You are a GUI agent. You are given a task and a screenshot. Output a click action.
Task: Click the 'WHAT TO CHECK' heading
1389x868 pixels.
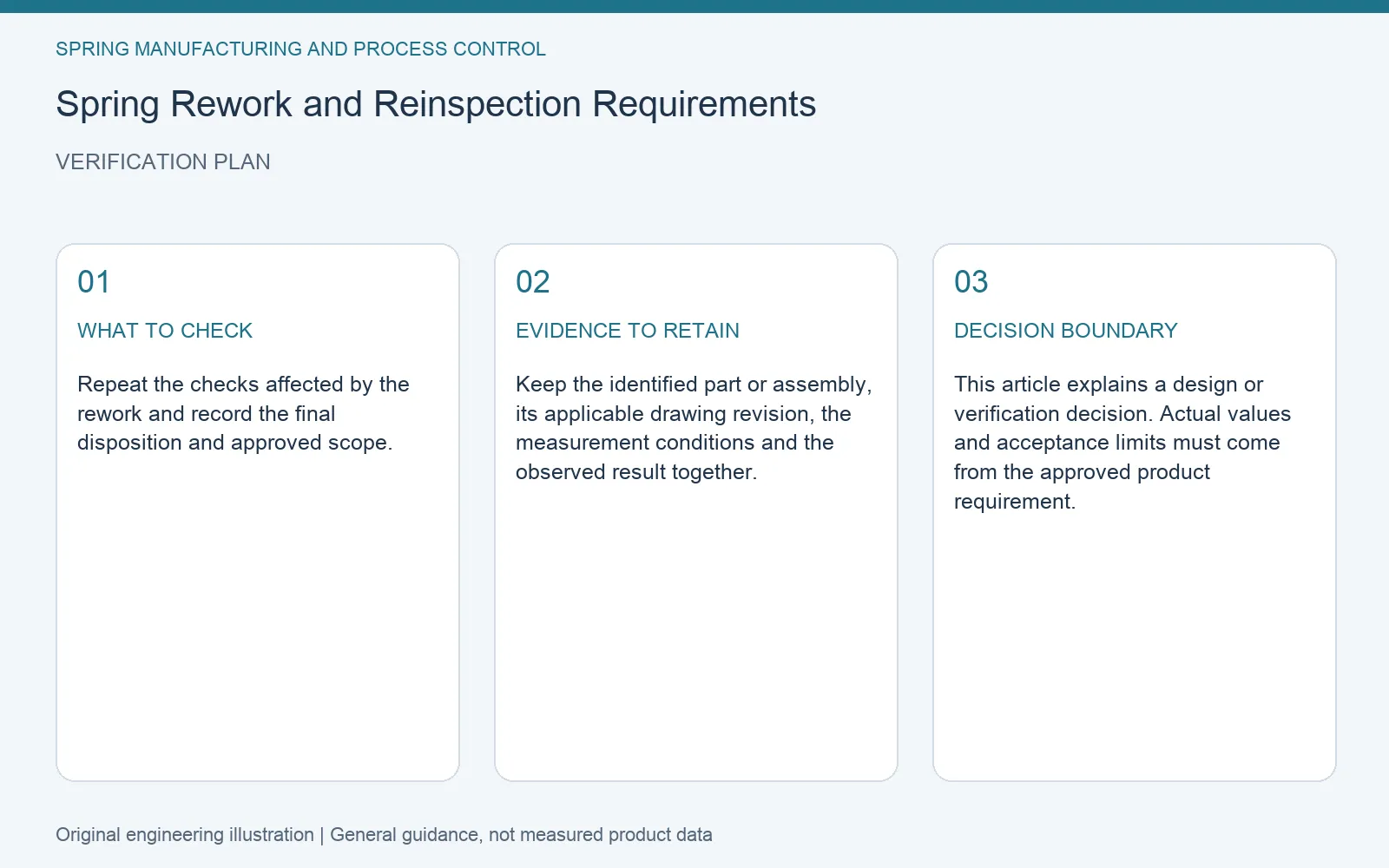pyautogui.click(x=165, y=331)
